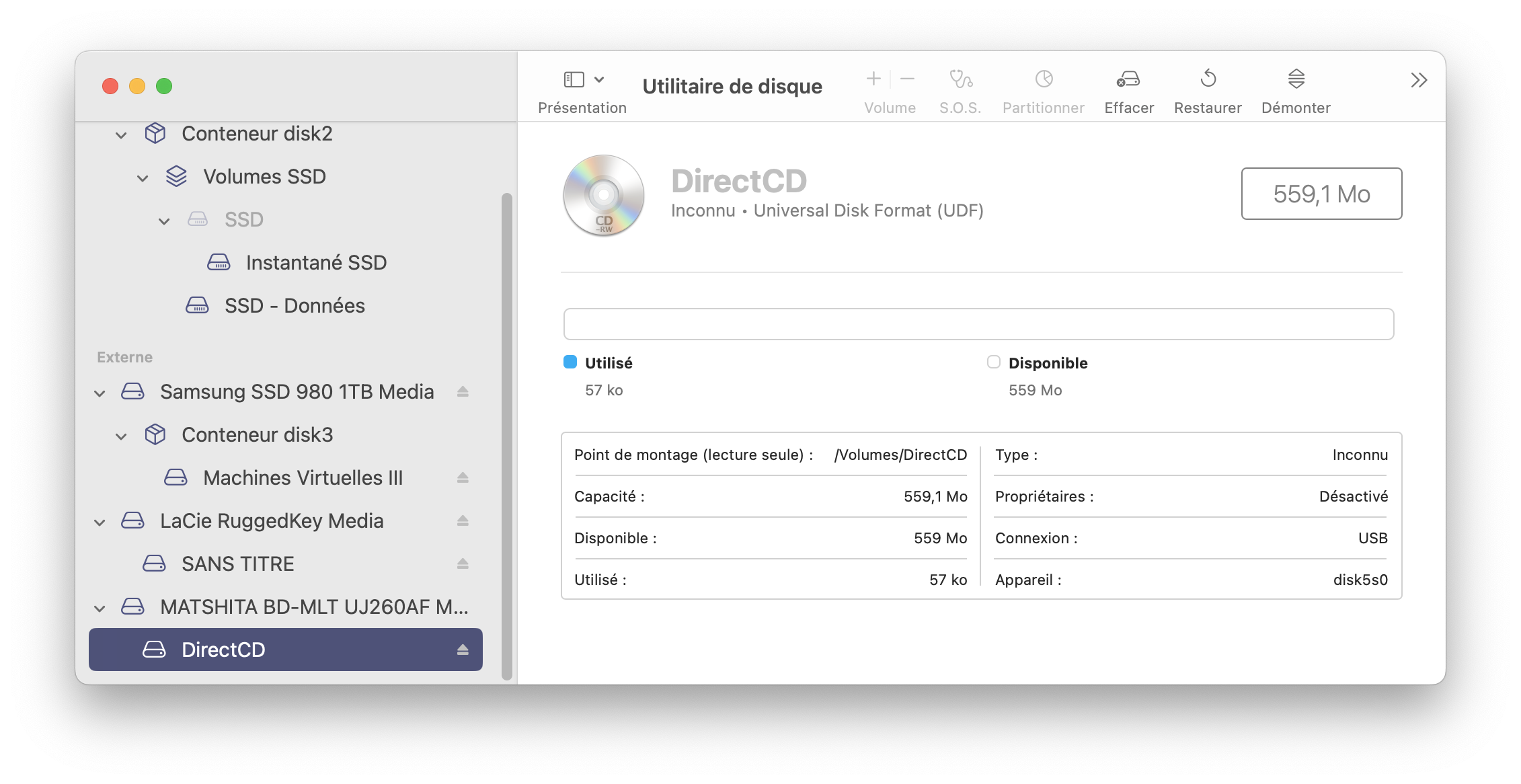Viewport: 1521px width, 784px height.
Task: Click the disk5s0 device value
Action: (1360, 580)
